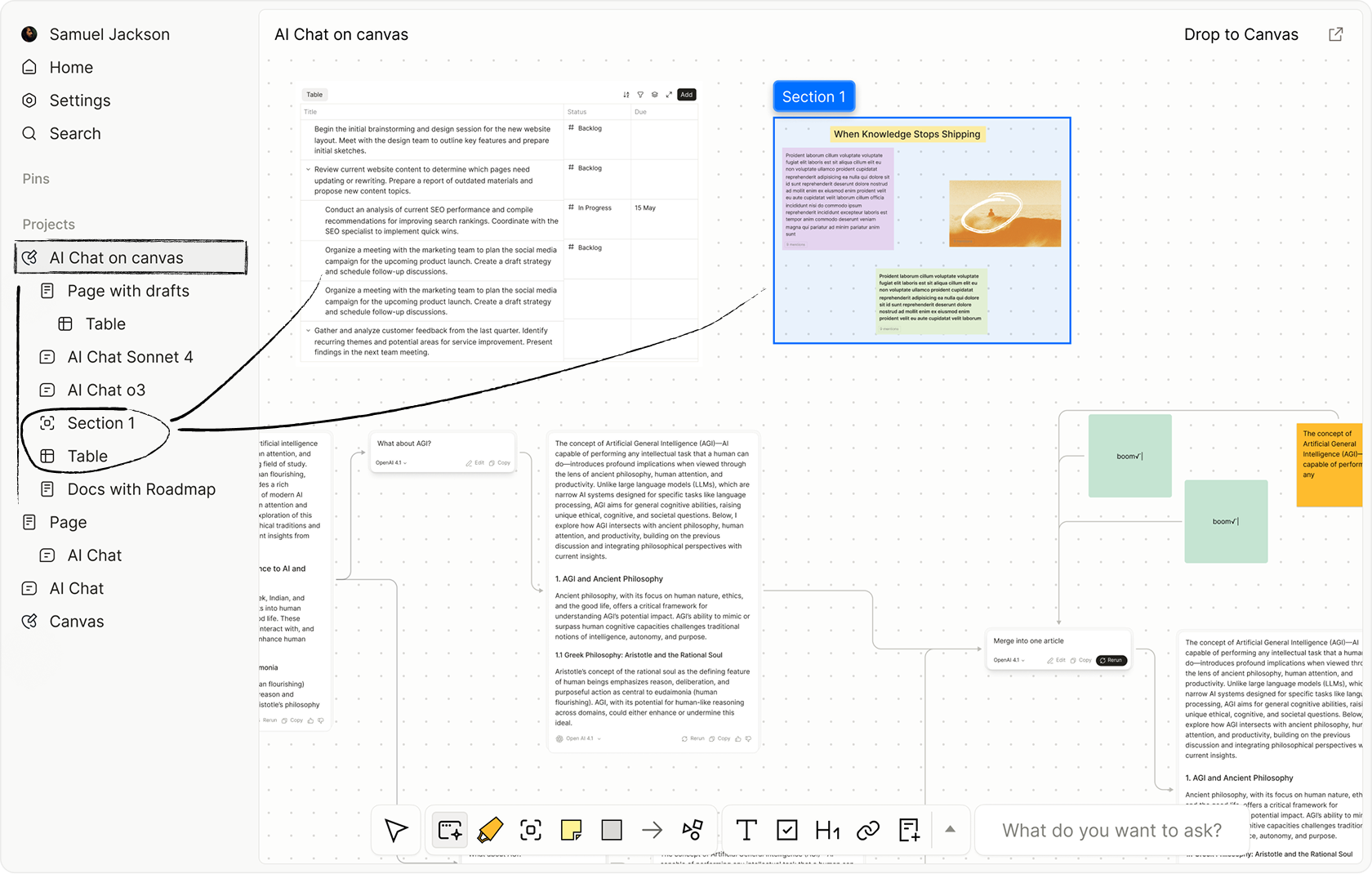
Task: Click Edit on the 'What about AGI?' card
Action: point(475,463)
